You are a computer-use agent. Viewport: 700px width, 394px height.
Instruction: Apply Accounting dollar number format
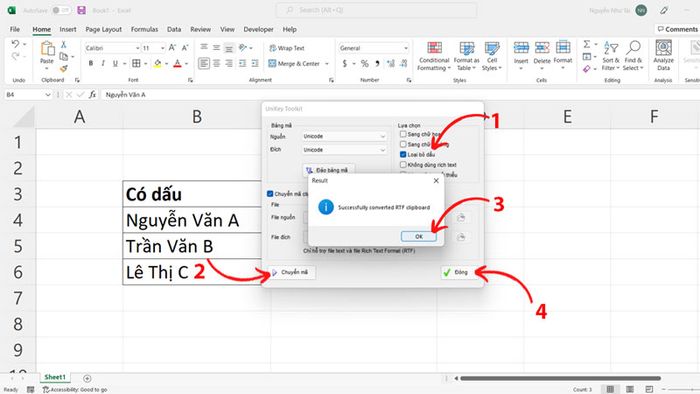(x=344, y=64)
